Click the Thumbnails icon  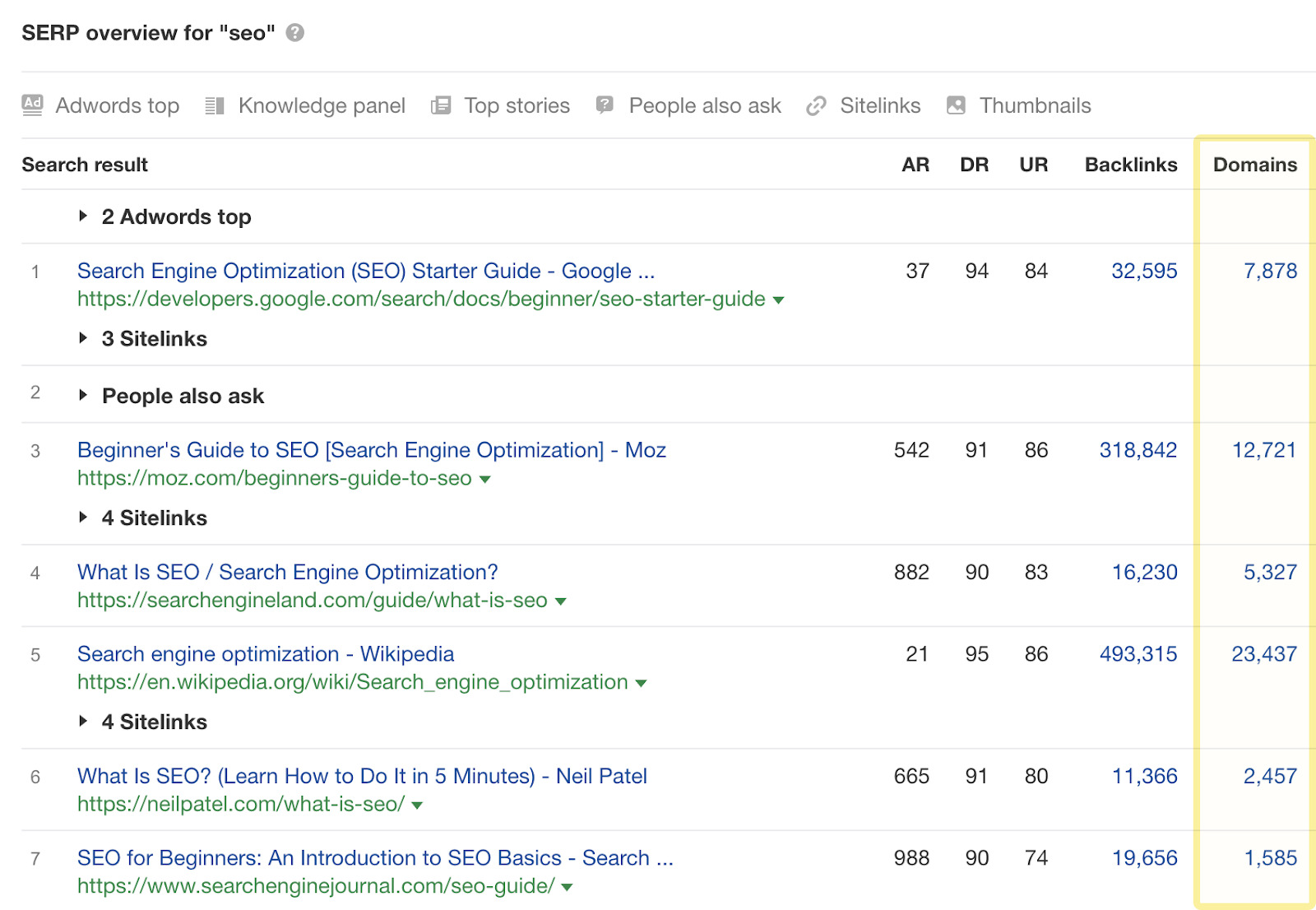point(955,104)
